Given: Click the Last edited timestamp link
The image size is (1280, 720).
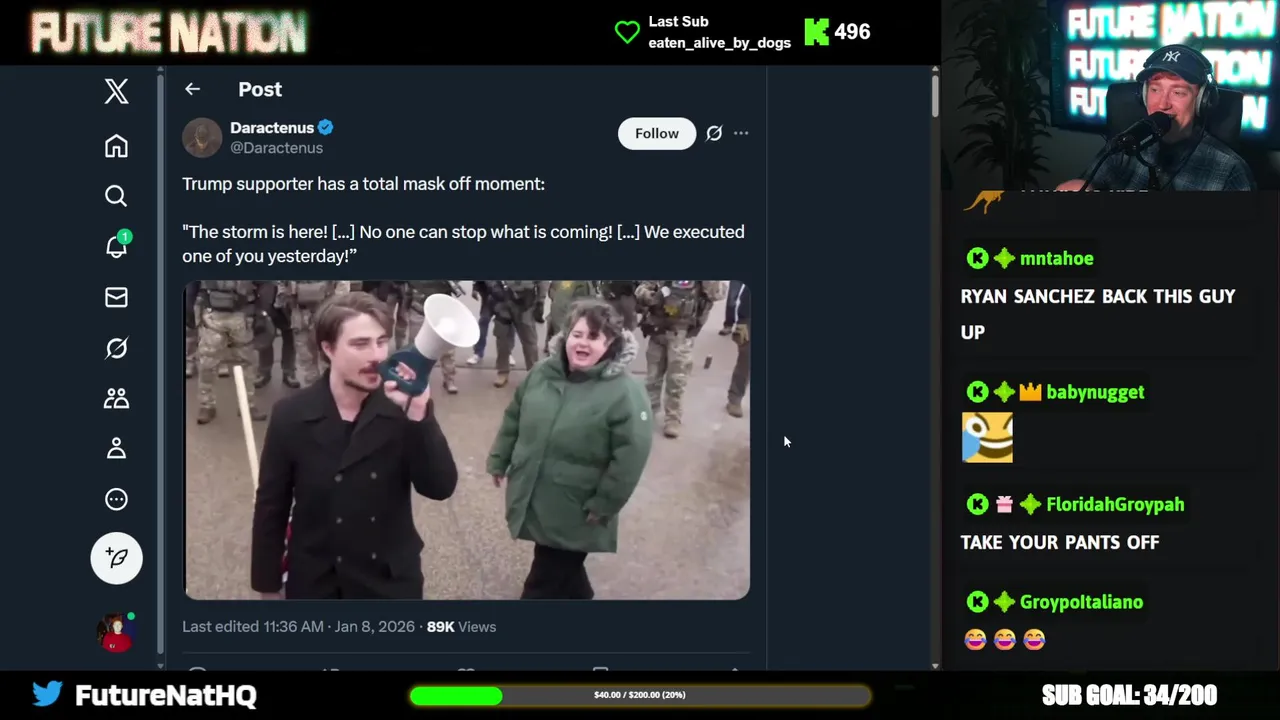Looking at the screenshot, I should [298, 627].
